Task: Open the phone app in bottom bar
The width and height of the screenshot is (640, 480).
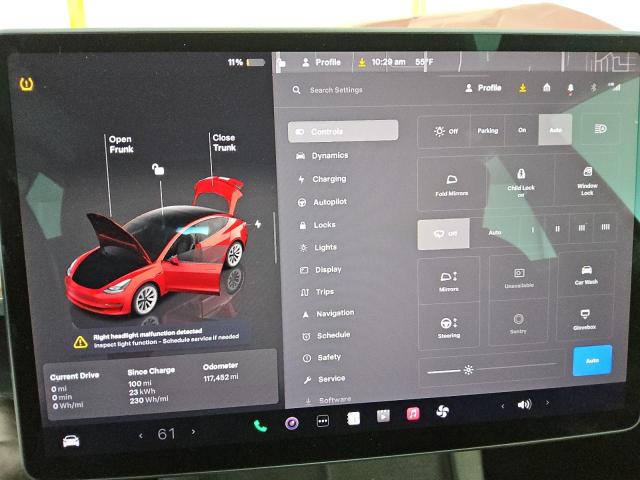Action: (x=260, y=426)
